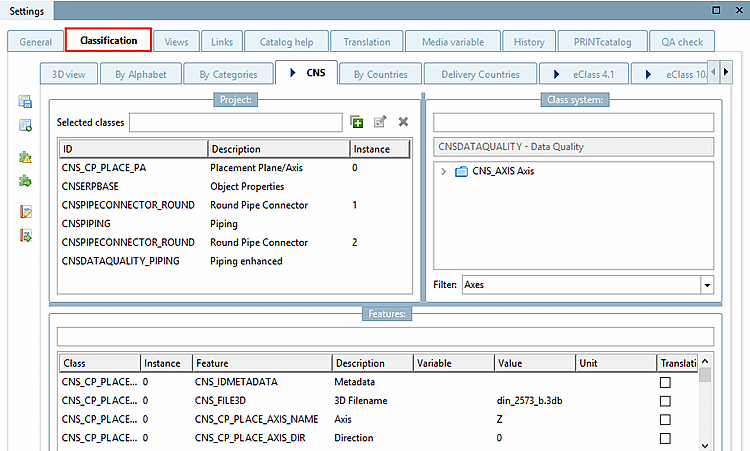750x451 pixels.
Task: Open the Filter dropdown showing Axes
Action: [x=708, y=285]
